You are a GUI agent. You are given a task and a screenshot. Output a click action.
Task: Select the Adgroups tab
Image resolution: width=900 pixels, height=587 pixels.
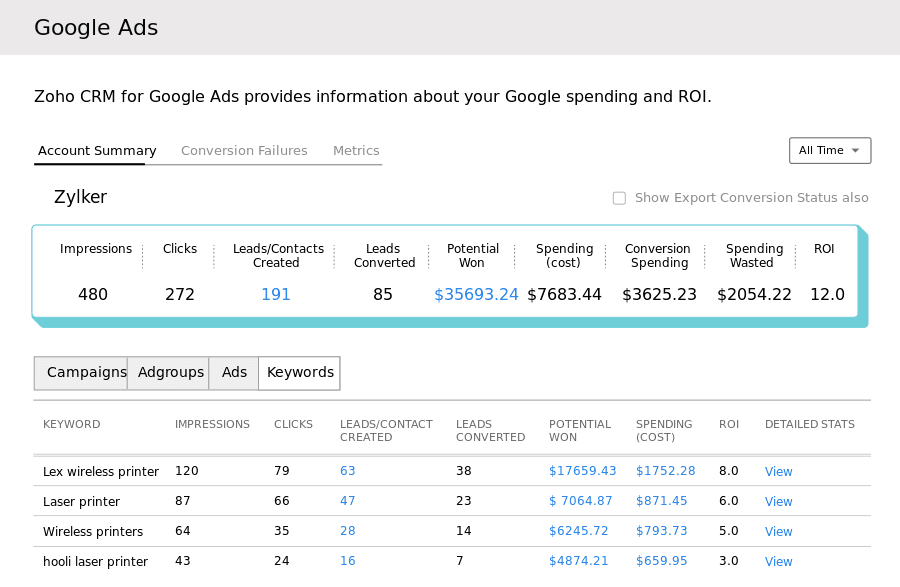pos(170,373)
